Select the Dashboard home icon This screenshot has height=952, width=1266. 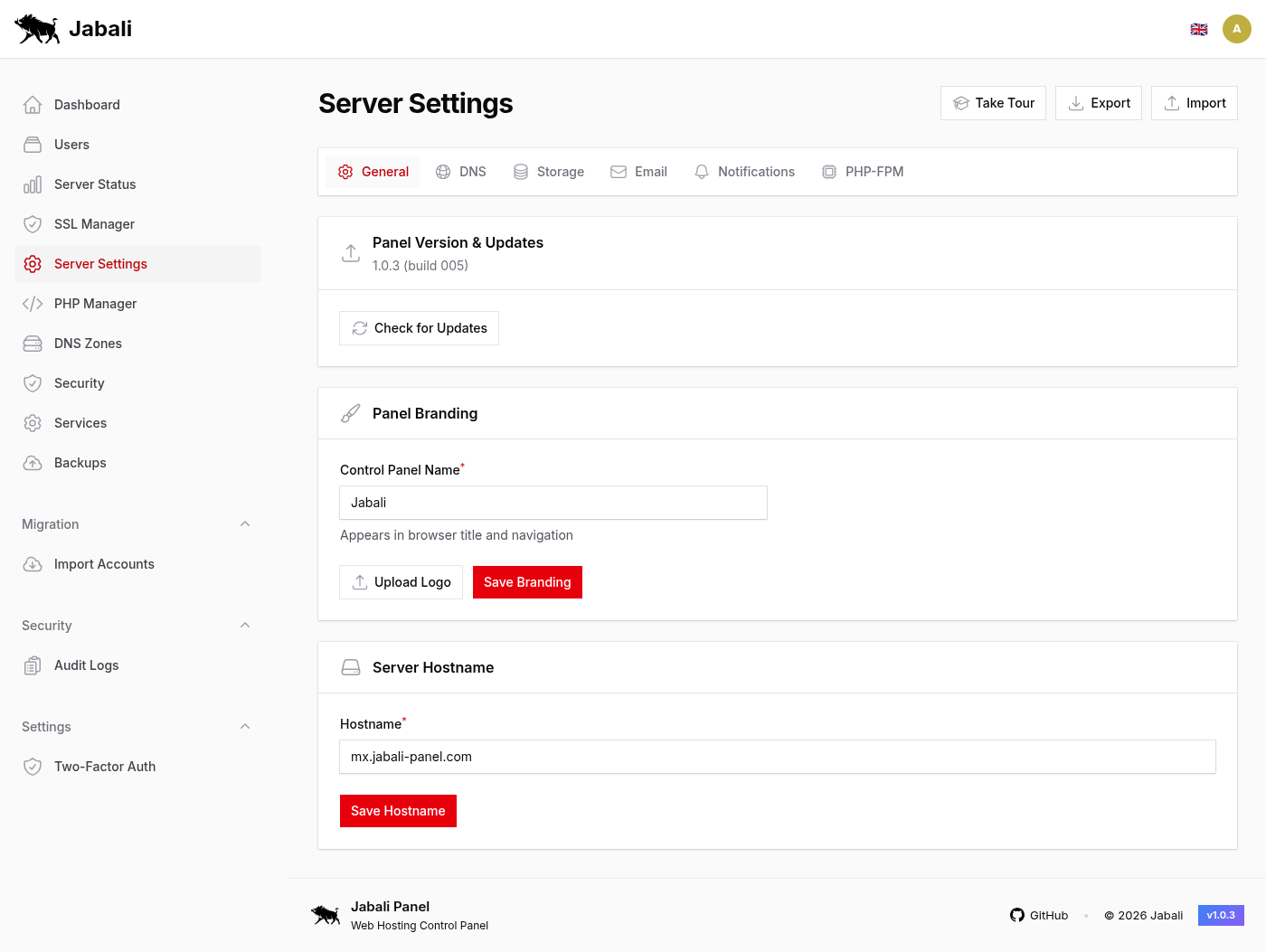click(33, 104)
